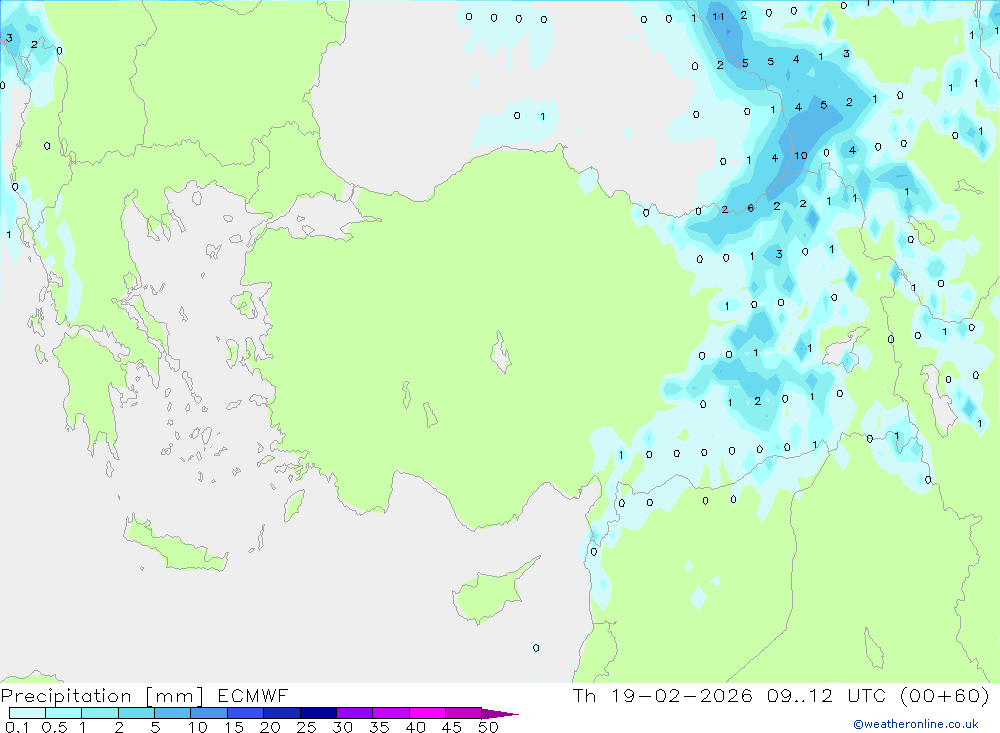
Task: Click the legend scale label '40'
Action: click(x=415, y=727)
